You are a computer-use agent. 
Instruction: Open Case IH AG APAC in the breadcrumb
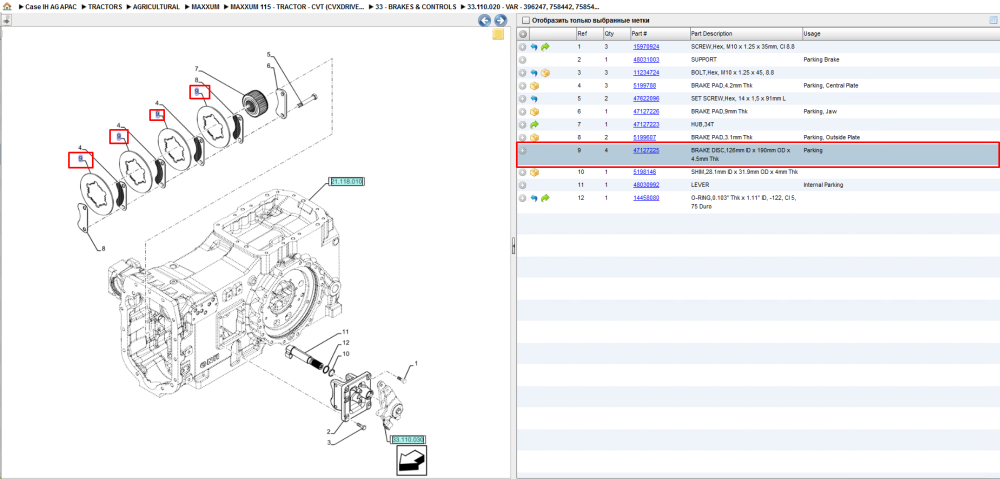51,6
